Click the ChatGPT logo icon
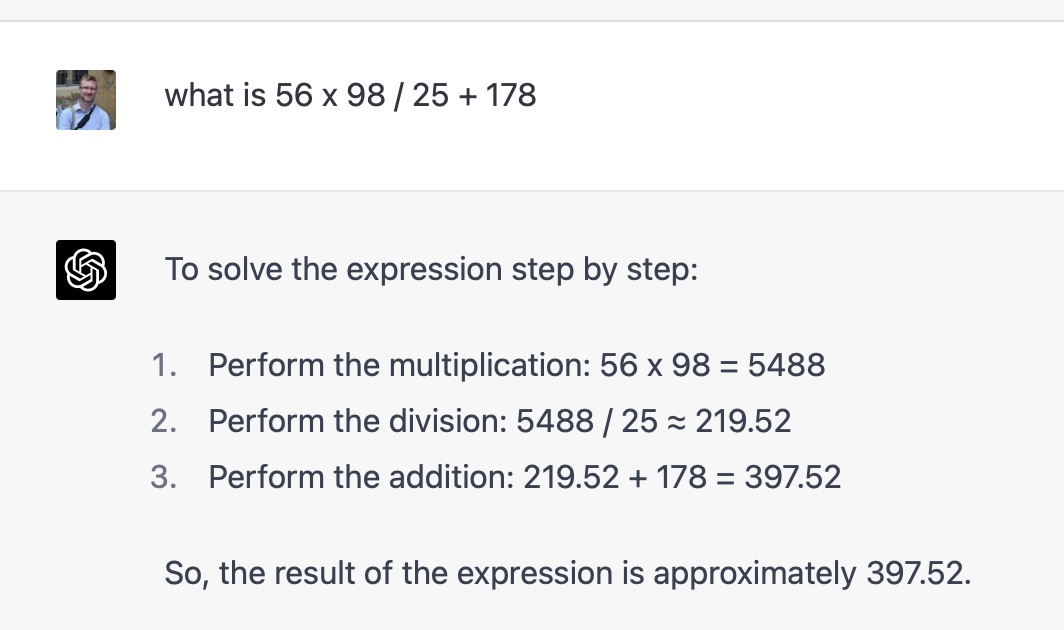This screenshot has width=1064, height=630. 86,270
